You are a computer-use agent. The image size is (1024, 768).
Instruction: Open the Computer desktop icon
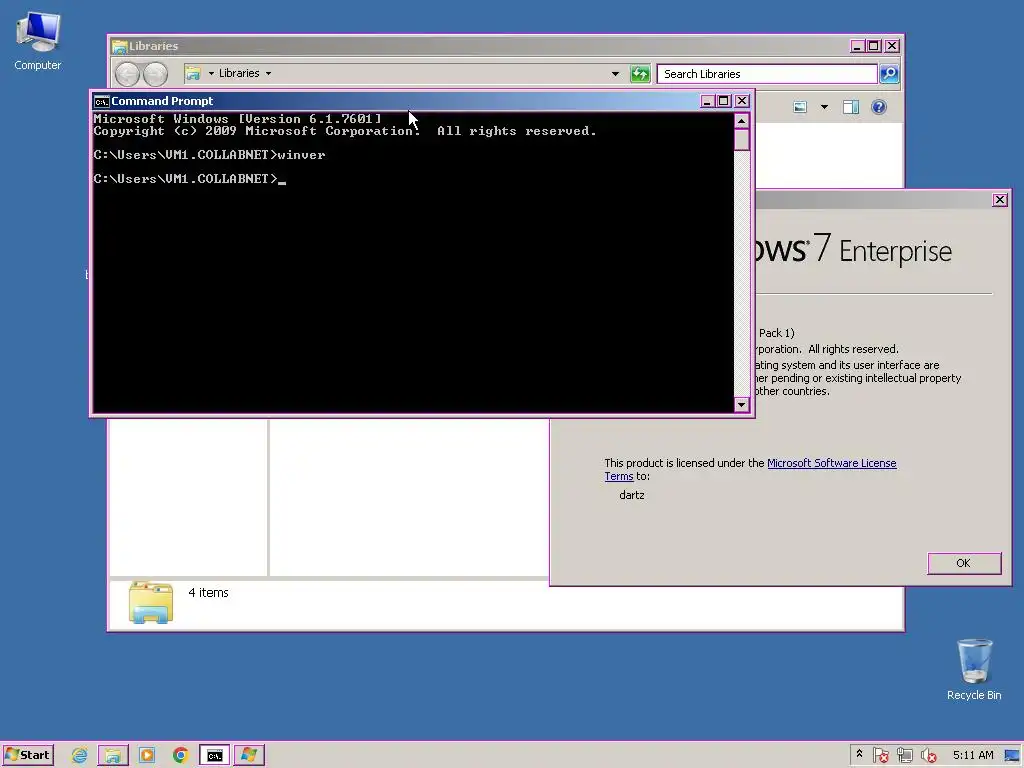(x=38, y=42)
